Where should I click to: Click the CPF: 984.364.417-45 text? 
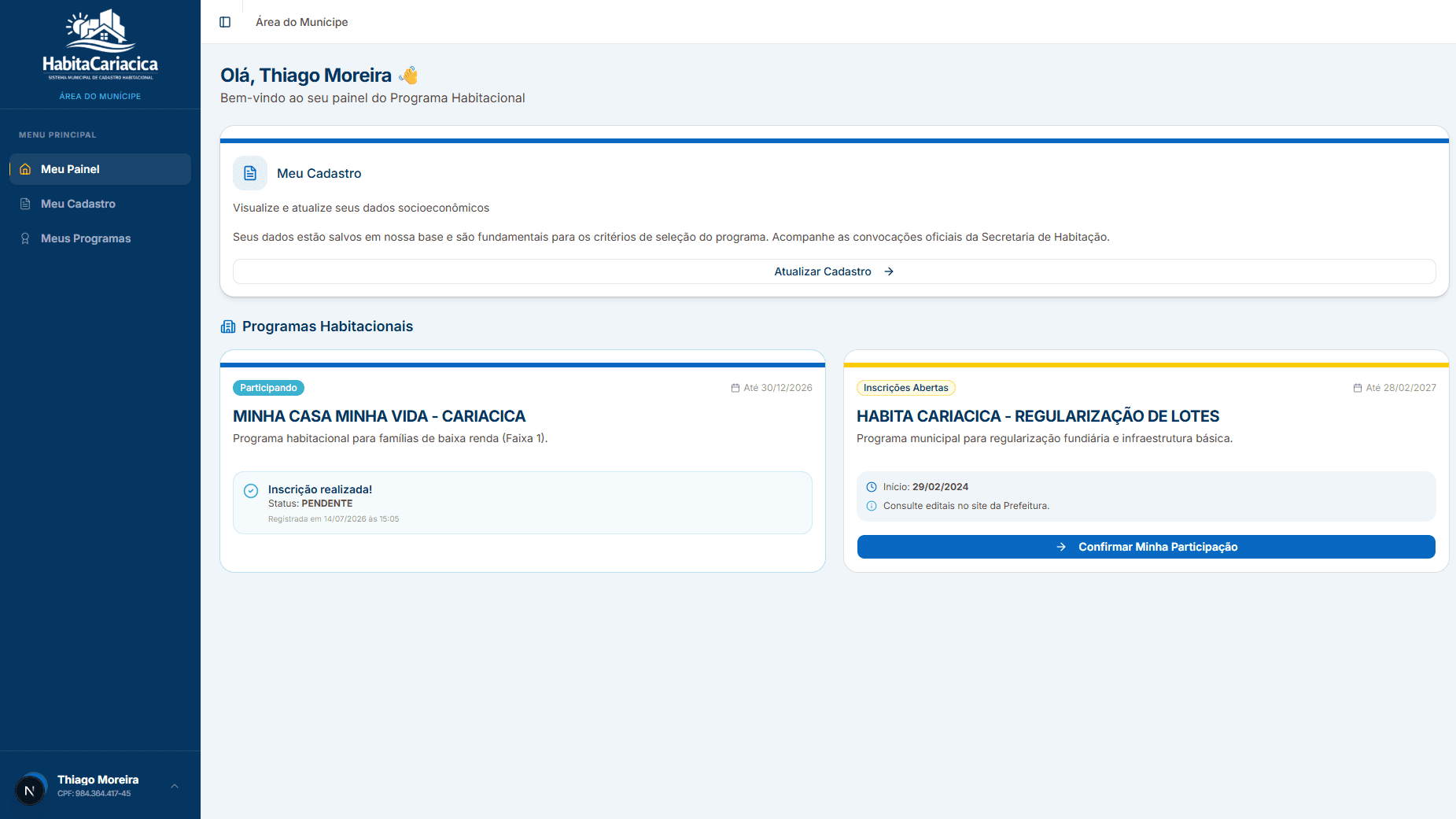[x=94, y=794]
